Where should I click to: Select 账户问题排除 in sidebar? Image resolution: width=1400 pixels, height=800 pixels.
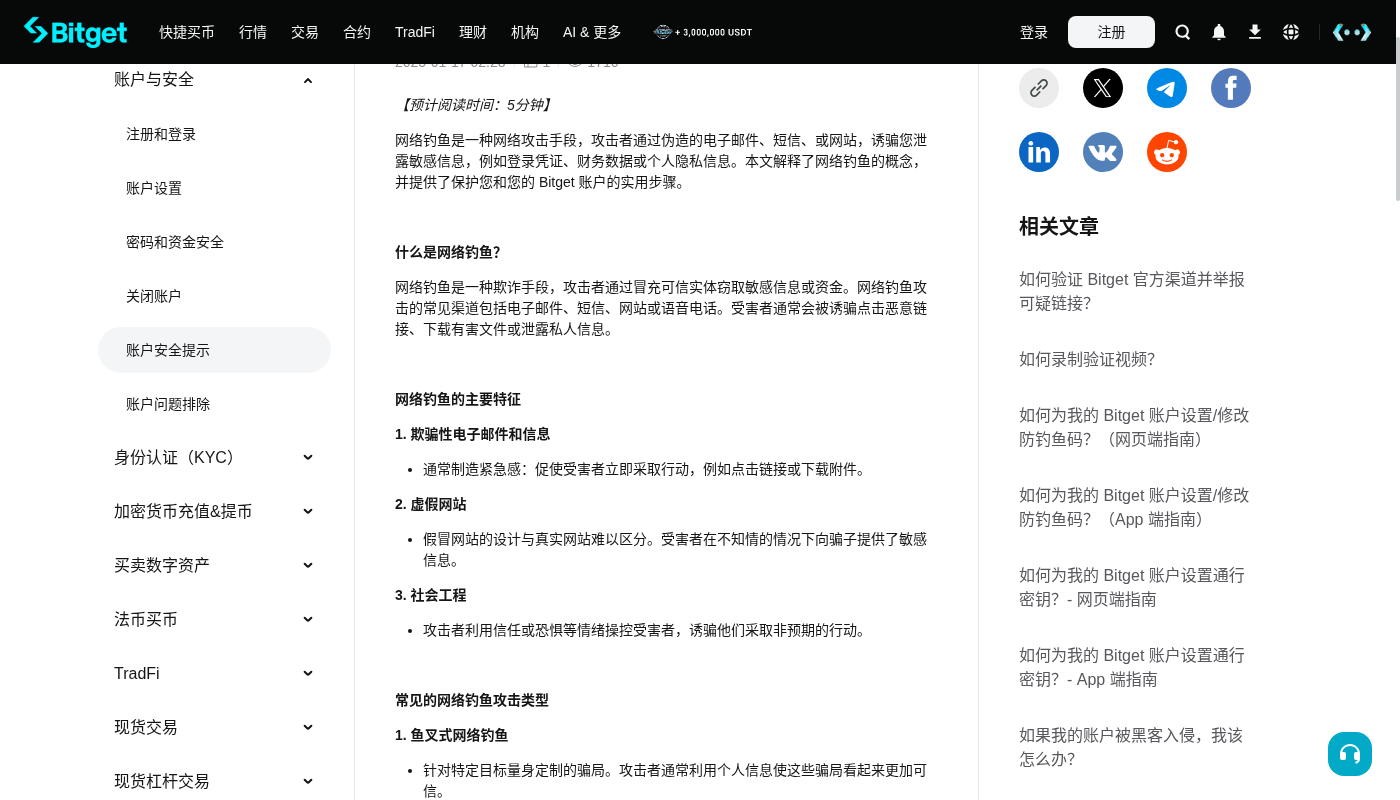click(214, 404)
